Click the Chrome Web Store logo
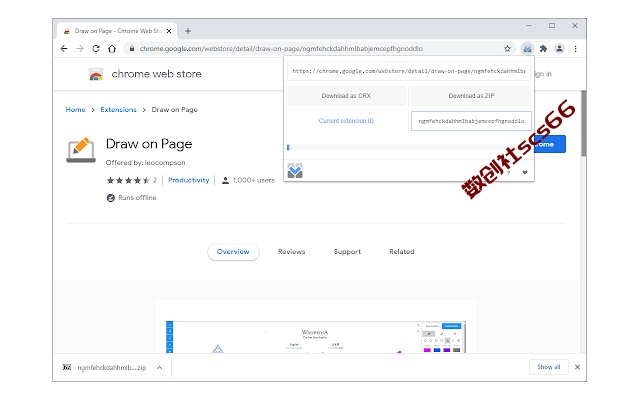The width and height of the screenshot is (640, 400). pos(96,74)
